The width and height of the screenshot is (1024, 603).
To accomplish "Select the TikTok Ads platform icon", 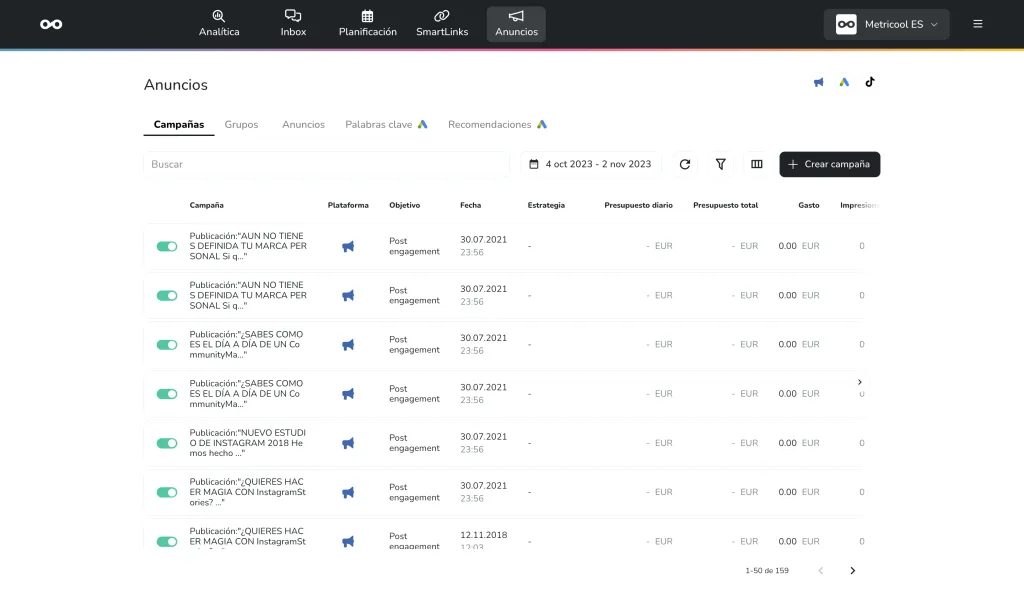I will 870,82.
